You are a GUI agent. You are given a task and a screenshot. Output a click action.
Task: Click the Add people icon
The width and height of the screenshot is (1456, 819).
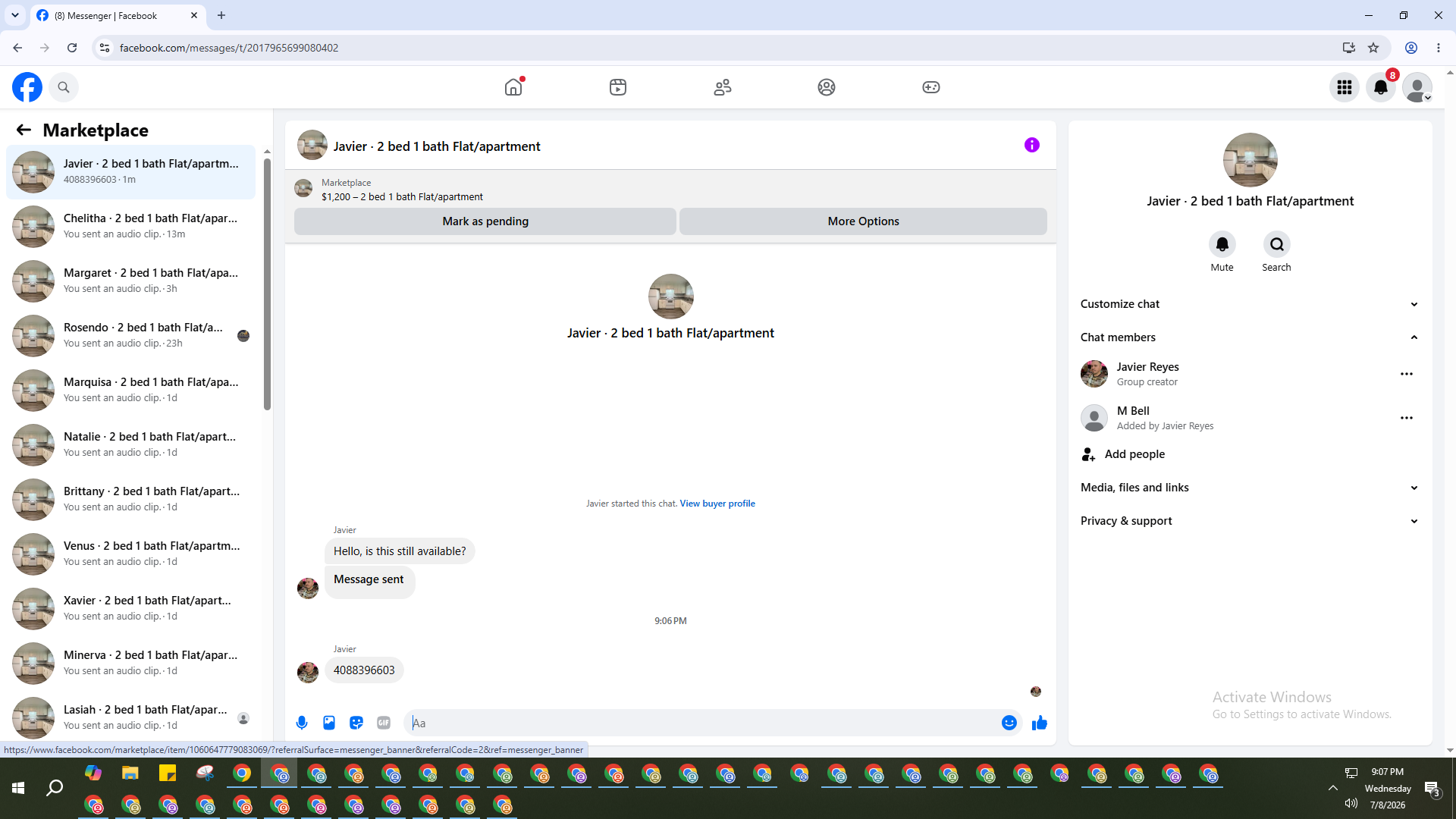1089,454
